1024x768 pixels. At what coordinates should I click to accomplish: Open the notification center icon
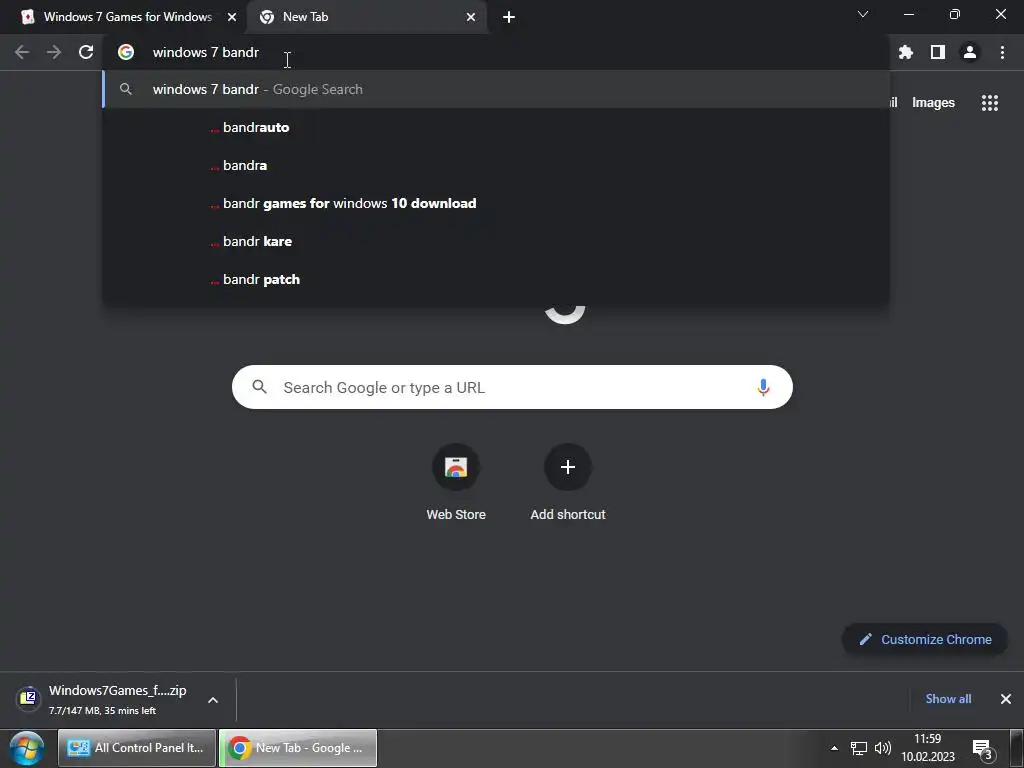tap(984, 750)
